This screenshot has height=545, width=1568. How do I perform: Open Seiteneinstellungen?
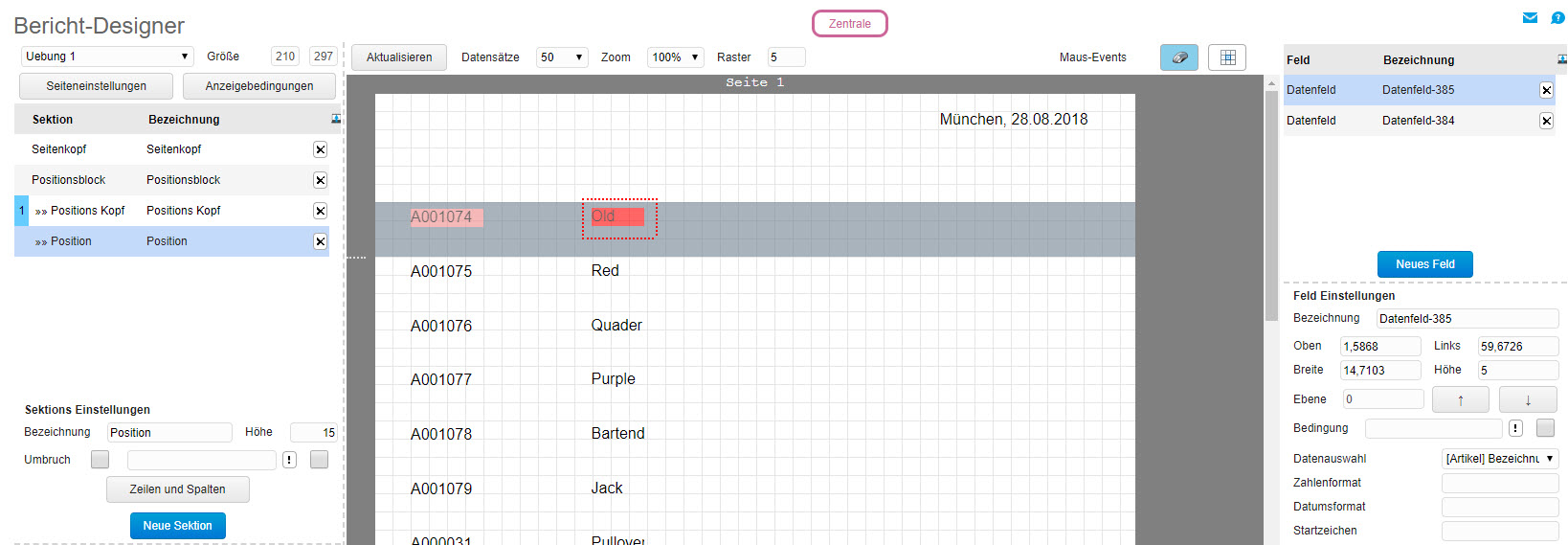coord(97,86)
